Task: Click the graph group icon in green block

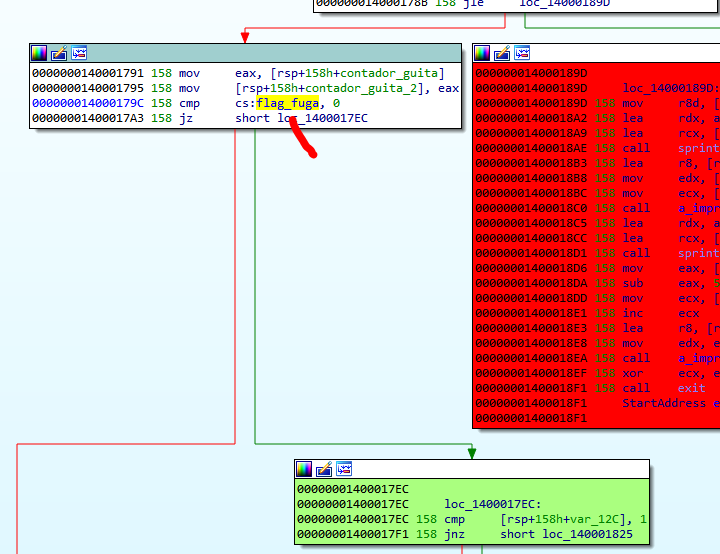Action: 344,469
